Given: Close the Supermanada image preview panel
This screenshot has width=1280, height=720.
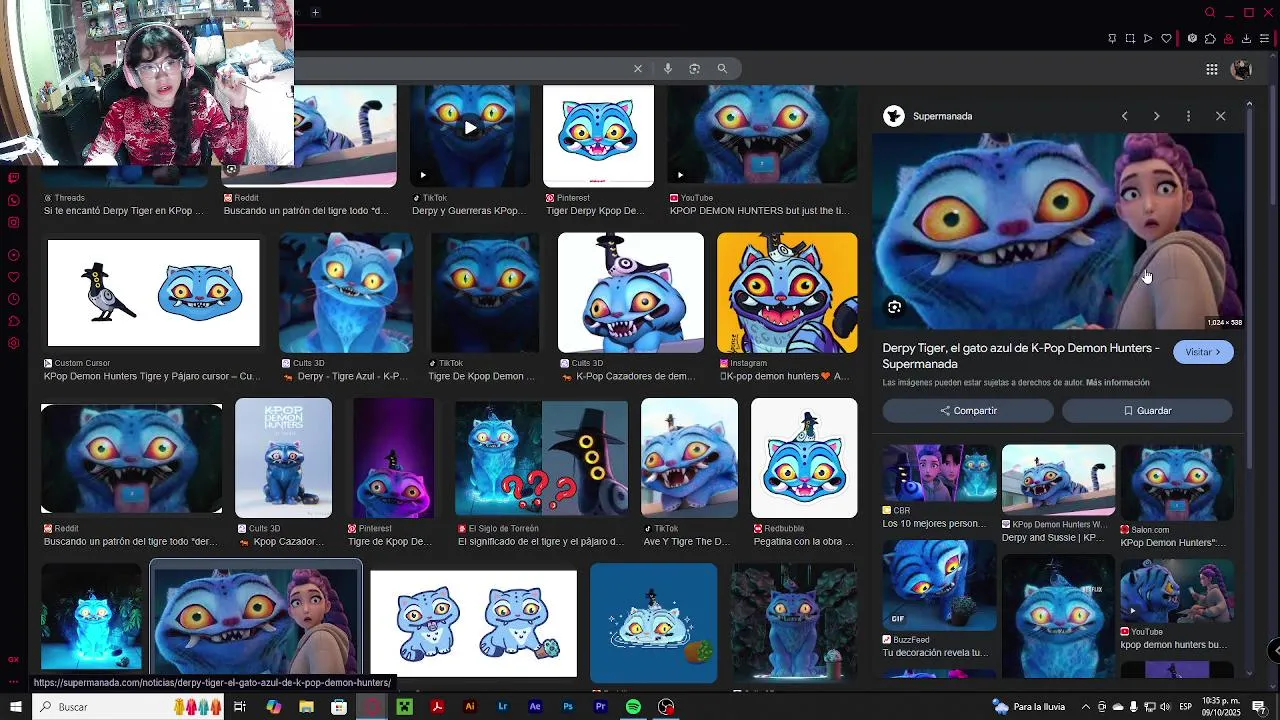Looking at the screenshot, I should point(1220,116).
